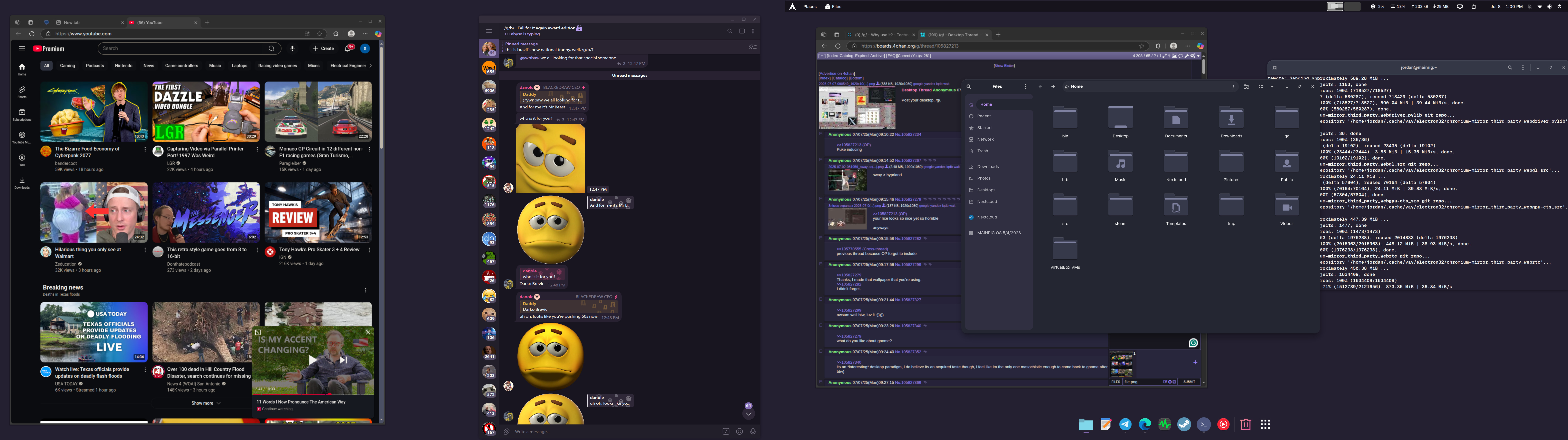Open the YouTube hamburger guide menu
The width and height of the screenshot is (1568, 440).
coord(22,49)
